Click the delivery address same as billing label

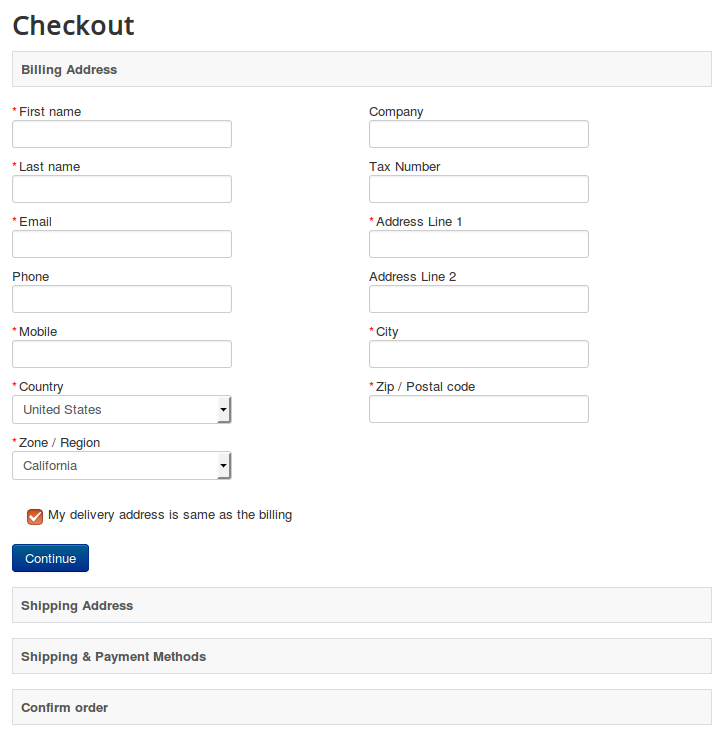click(170, 515)
